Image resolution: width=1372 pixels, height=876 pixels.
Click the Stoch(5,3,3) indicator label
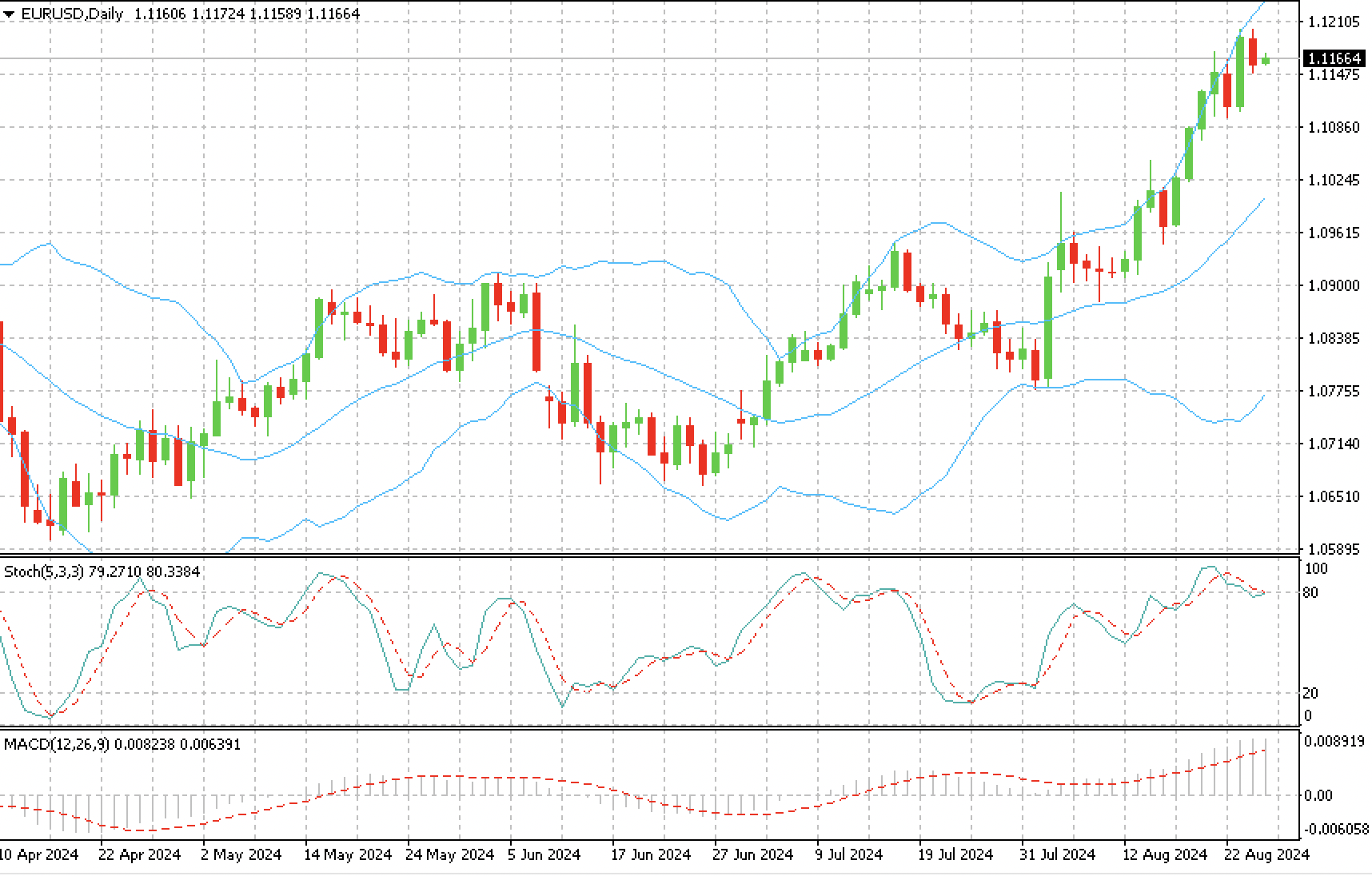coord(102,571)
